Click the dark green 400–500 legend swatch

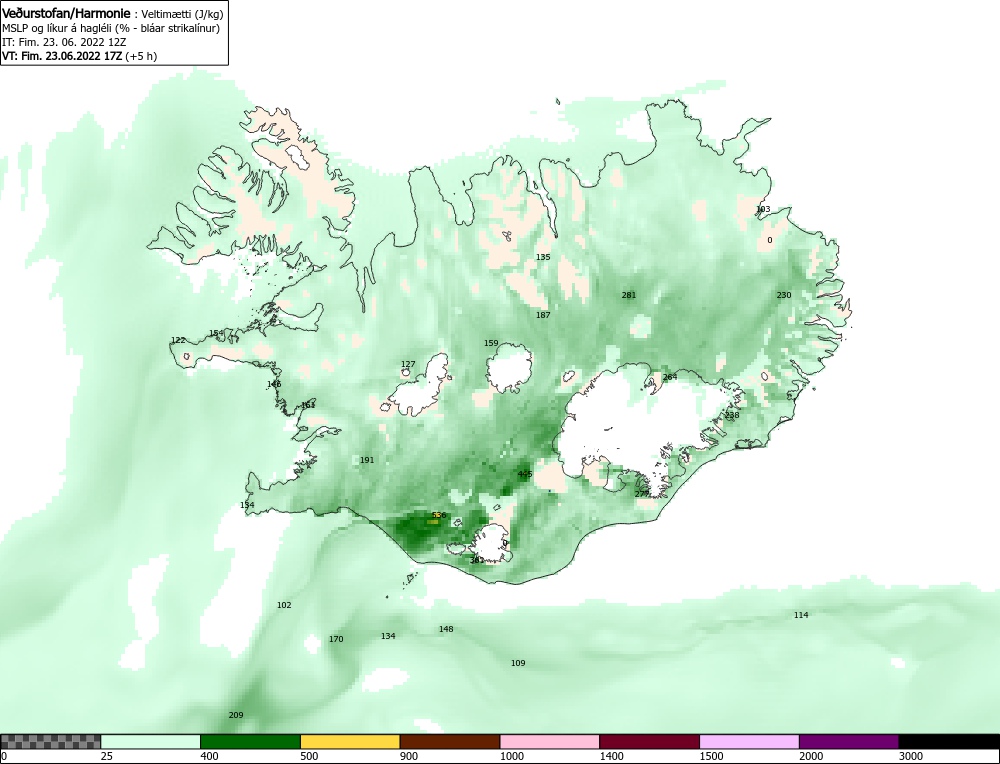tap(250, 742)
